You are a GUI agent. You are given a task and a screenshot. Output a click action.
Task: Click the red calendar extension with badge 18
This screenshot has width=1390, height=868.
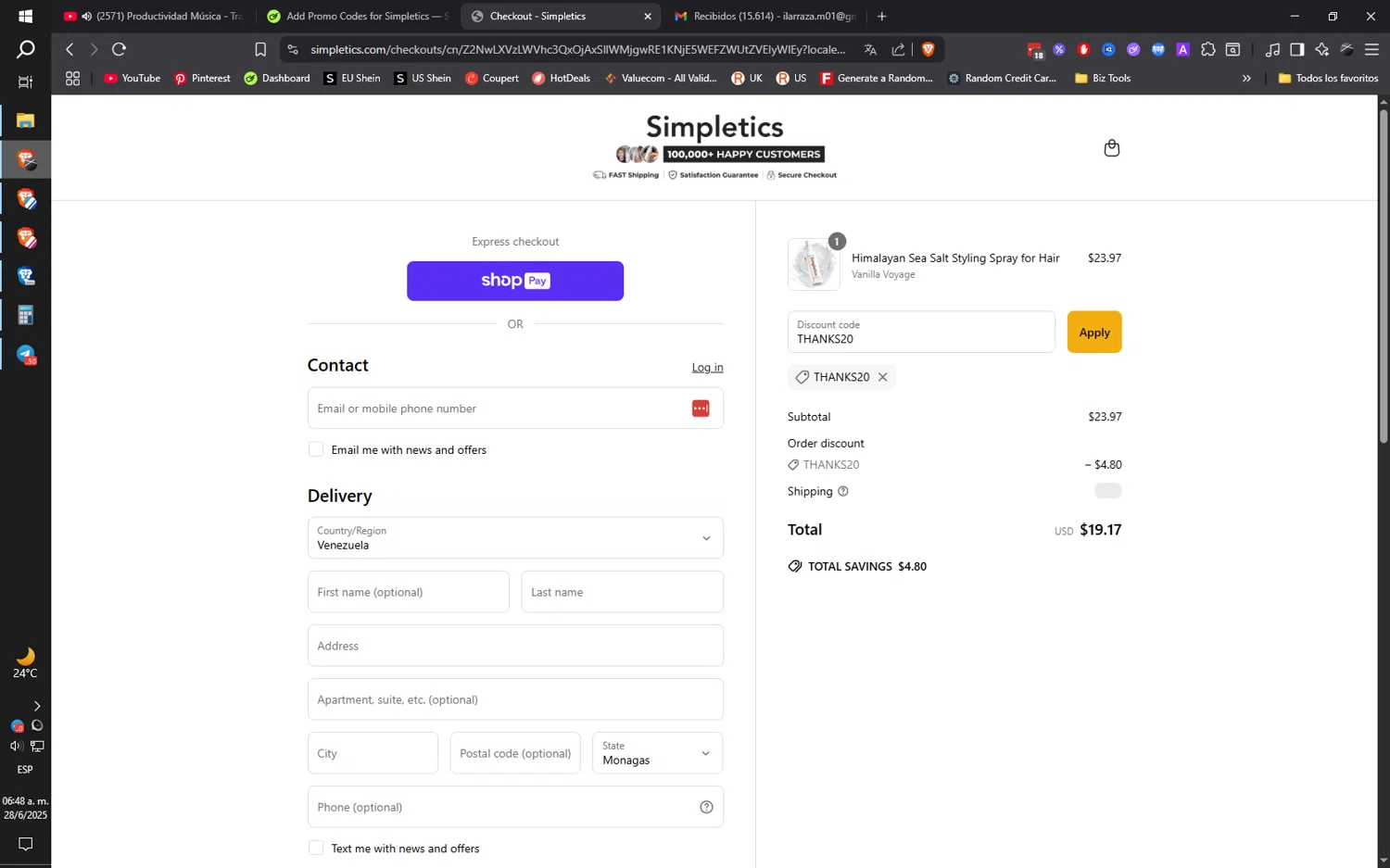(1034, 50)
